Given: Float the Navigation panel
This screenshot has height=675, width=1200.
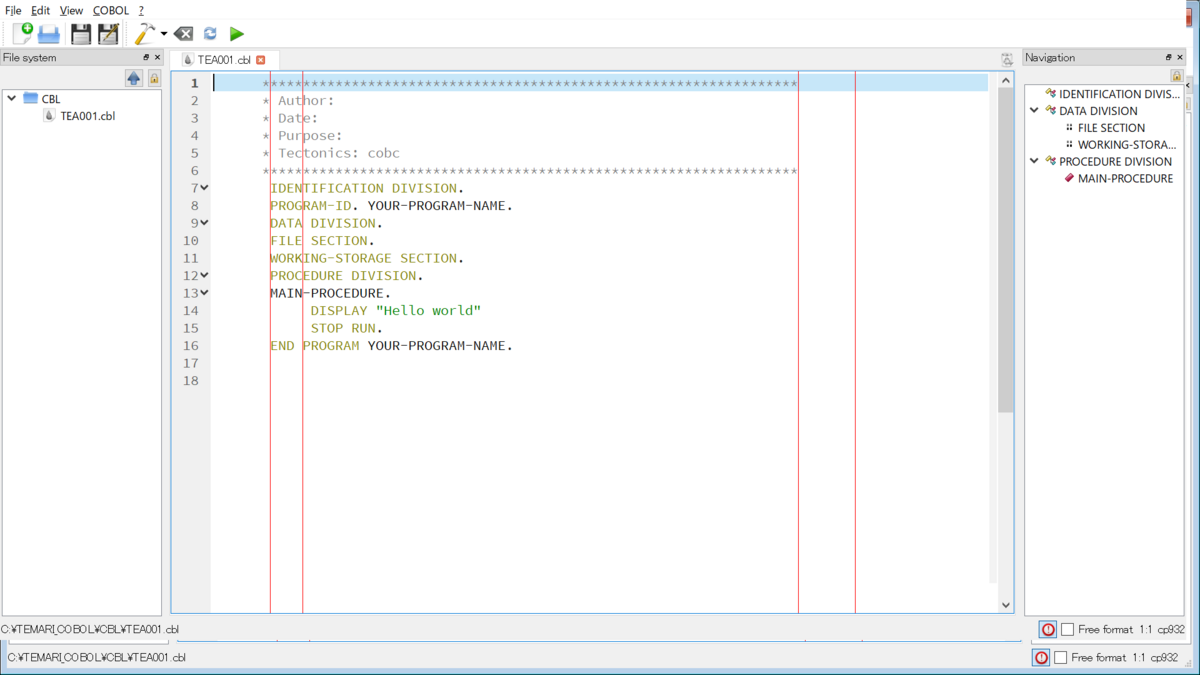Looking at the screenshot, I should 1168,58.
